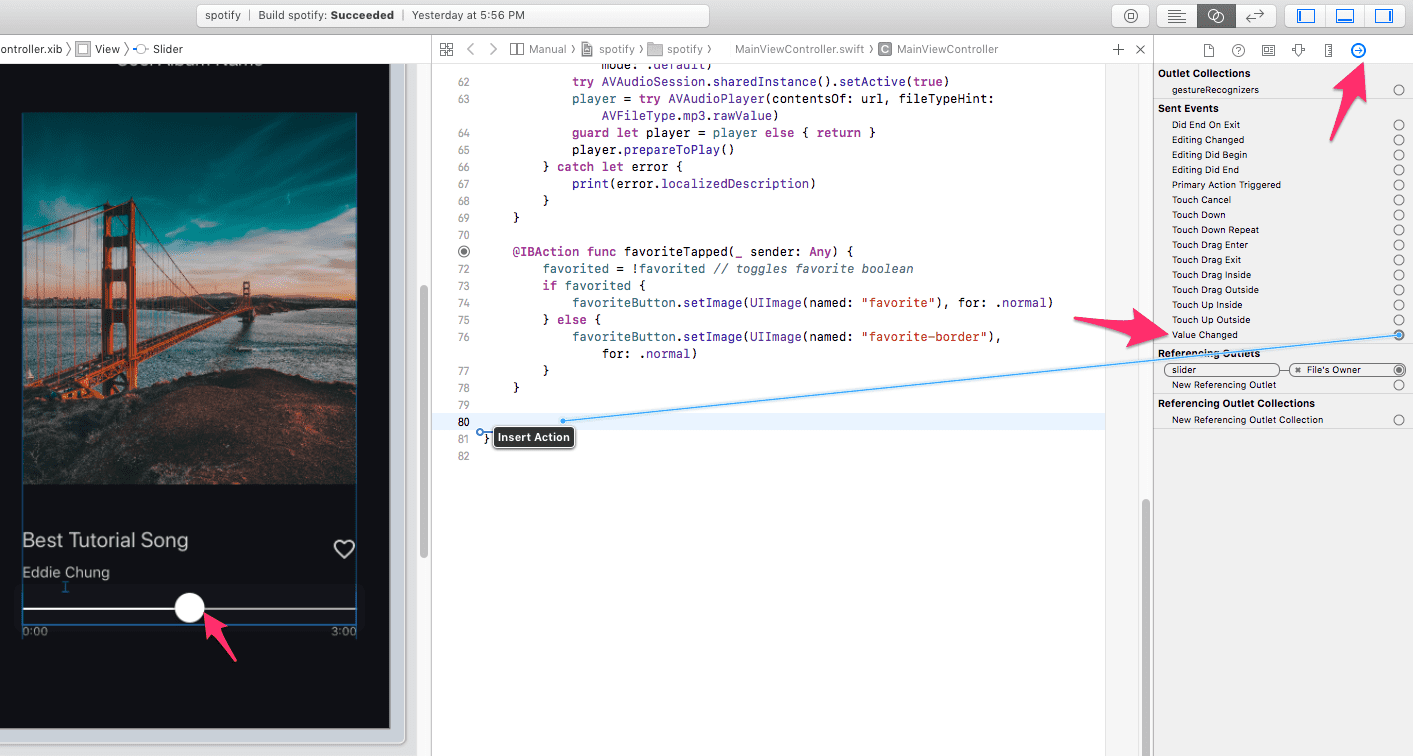Screen dimensions: 1413x756
Task: Select the Slider breadcrumb item
Action: pyautogui.click(x=158, y=49)
